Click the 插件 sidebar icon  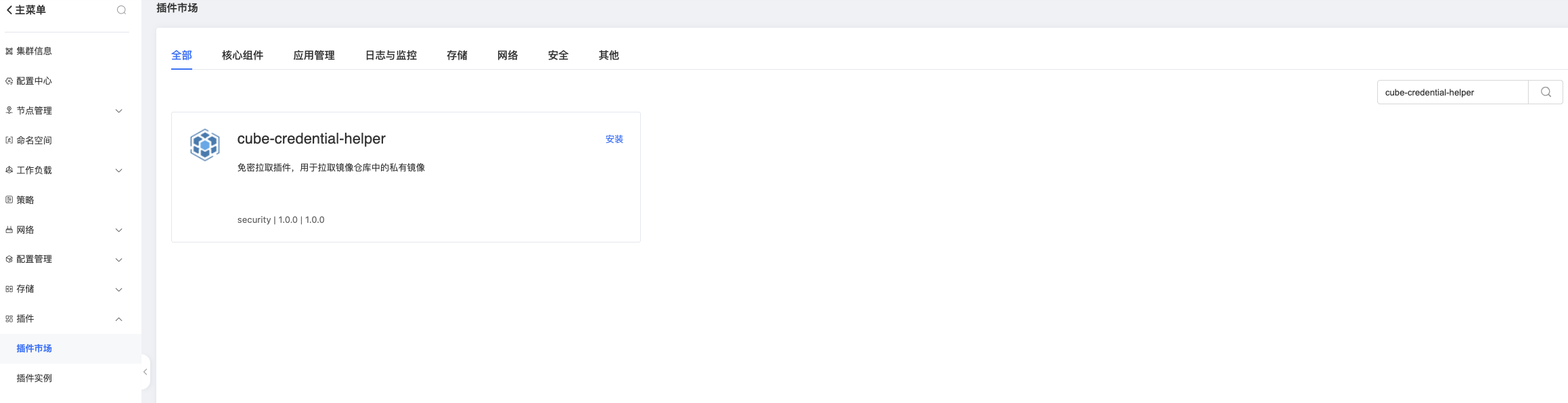coord(9,319)
